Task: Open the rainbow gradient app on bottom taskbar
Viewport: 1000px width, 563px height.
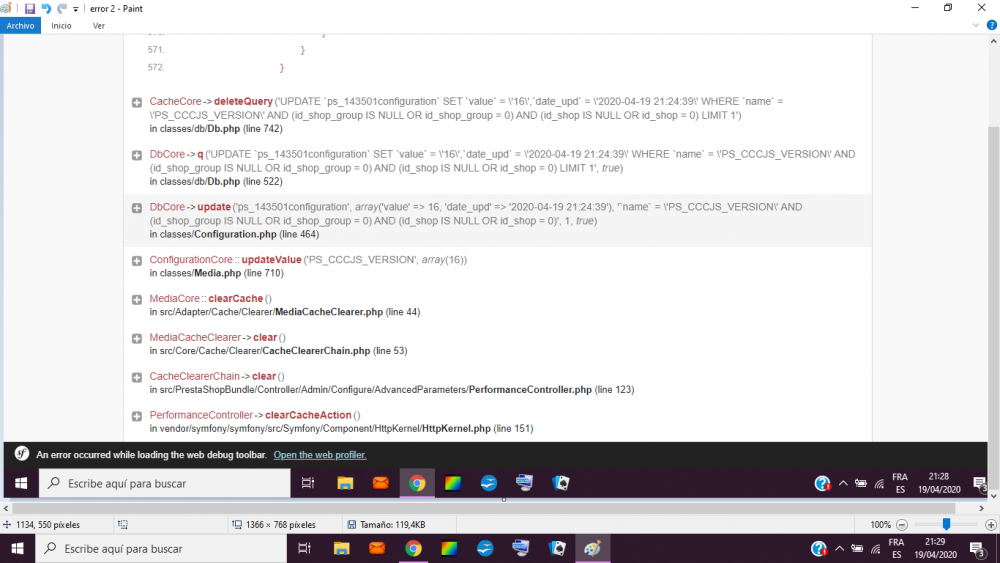Action: (449, 548)
